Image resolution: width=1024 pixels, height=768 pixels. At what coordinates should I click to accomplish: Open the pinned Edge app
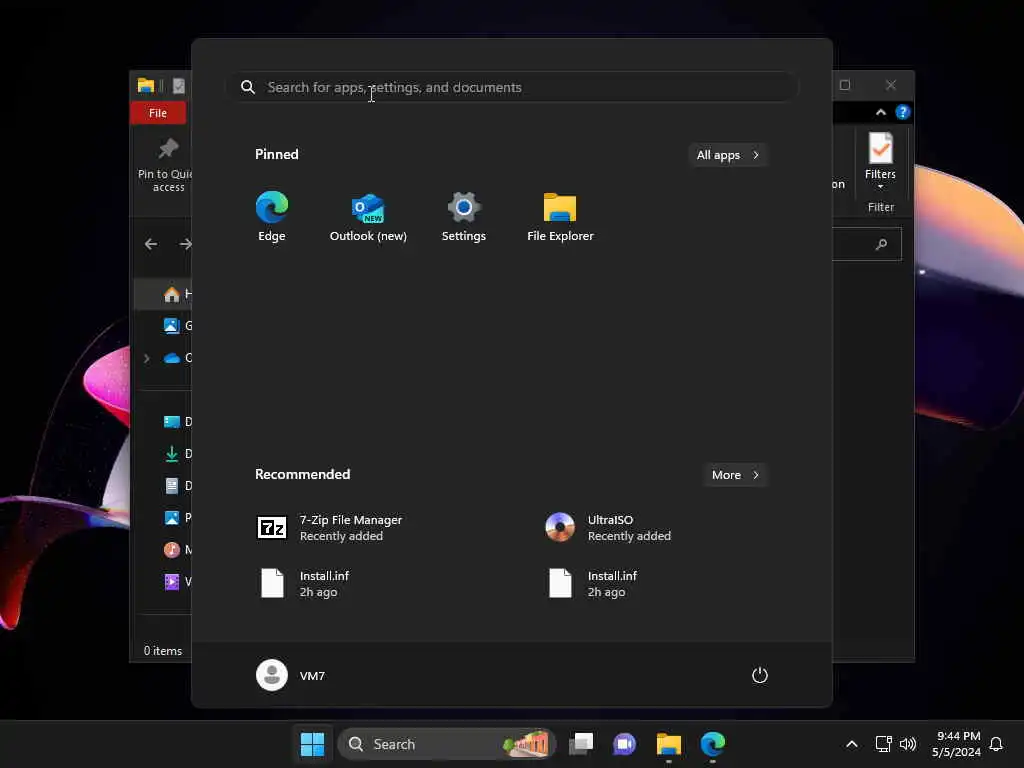click(x=272, y=216)
